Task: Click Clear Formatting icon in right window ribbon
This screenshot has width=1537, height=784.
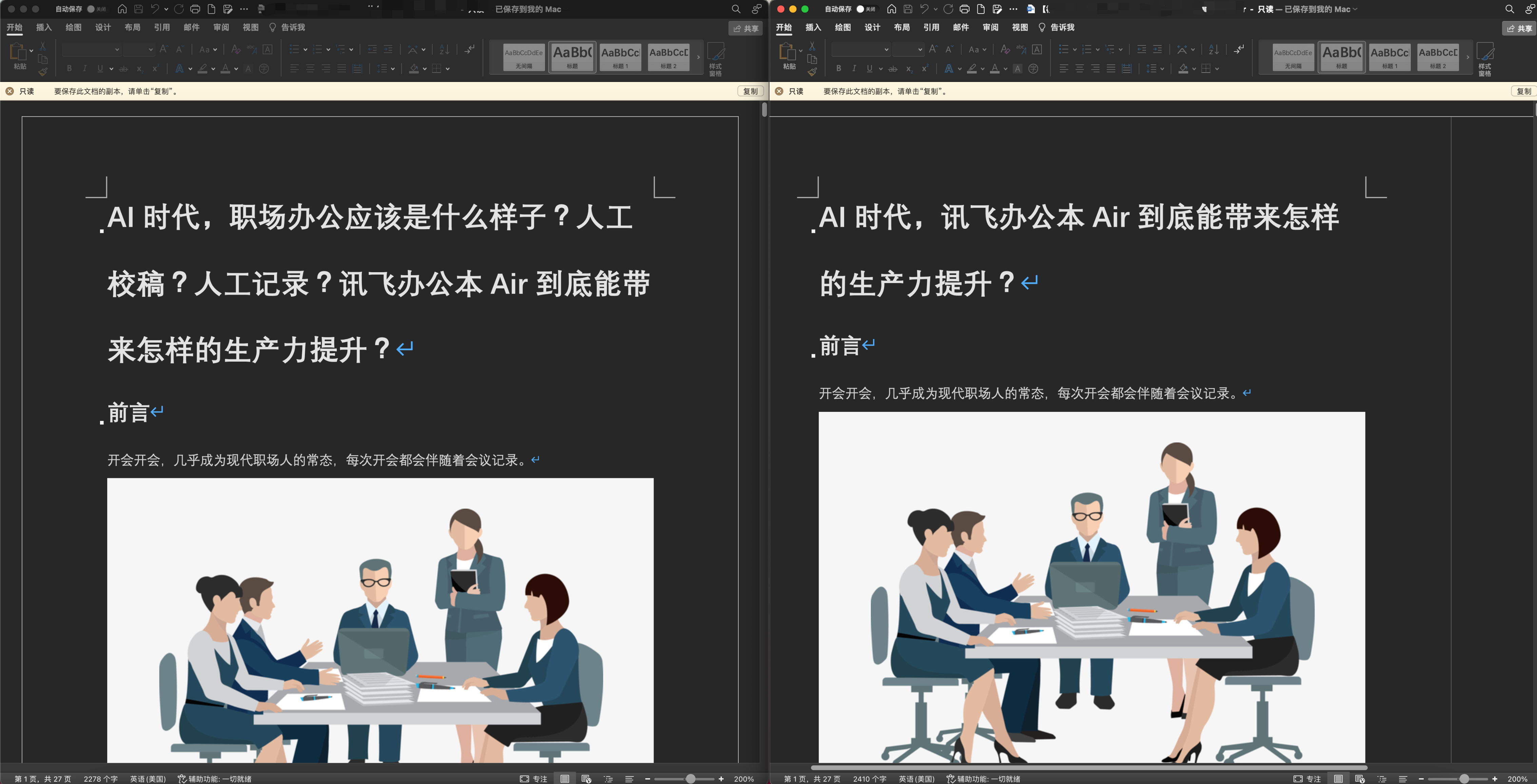Action: (1005, 49)
